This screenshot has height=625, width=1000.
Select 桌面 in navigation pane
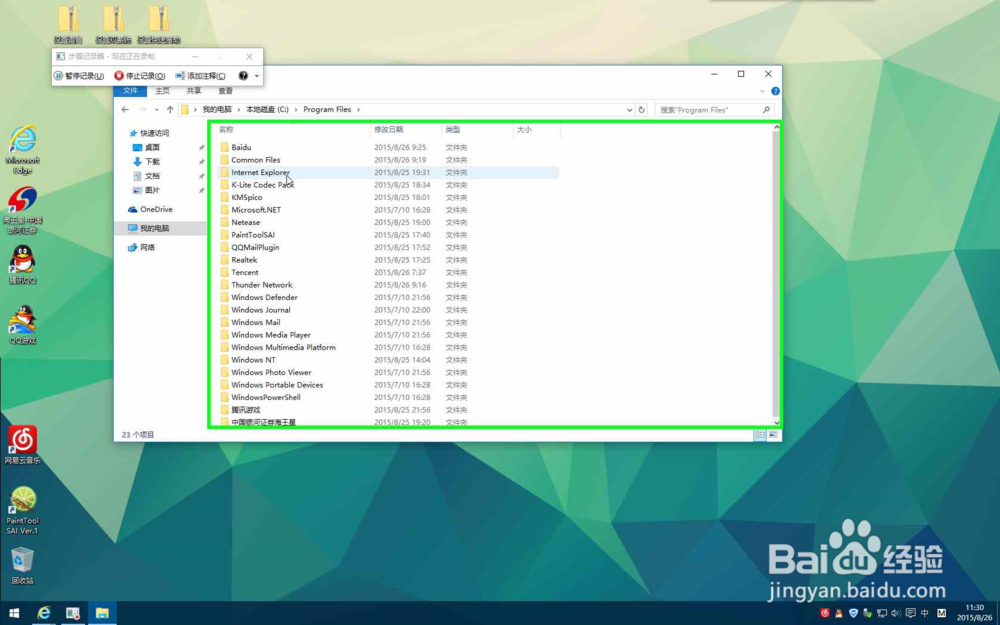click(x=152, y=147)
